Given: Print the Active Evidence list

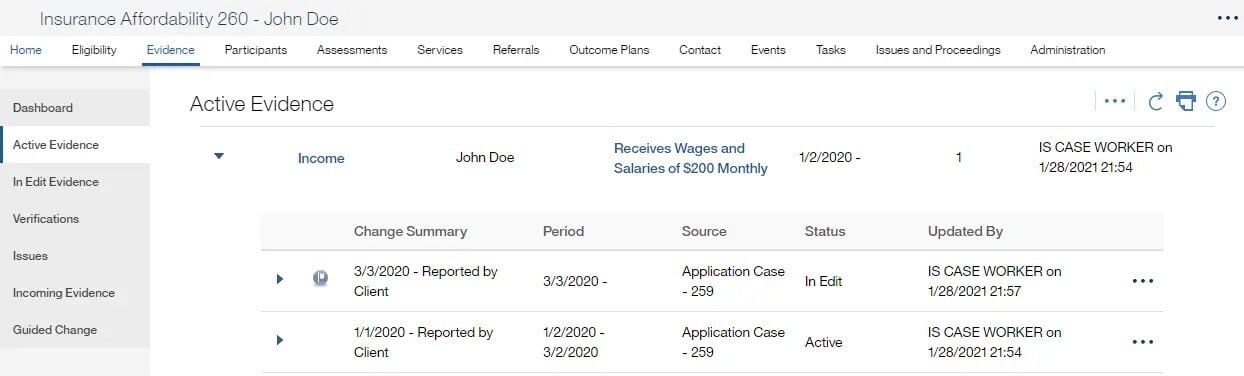Looking at the screenshot, I should (x=1186, y=100).
